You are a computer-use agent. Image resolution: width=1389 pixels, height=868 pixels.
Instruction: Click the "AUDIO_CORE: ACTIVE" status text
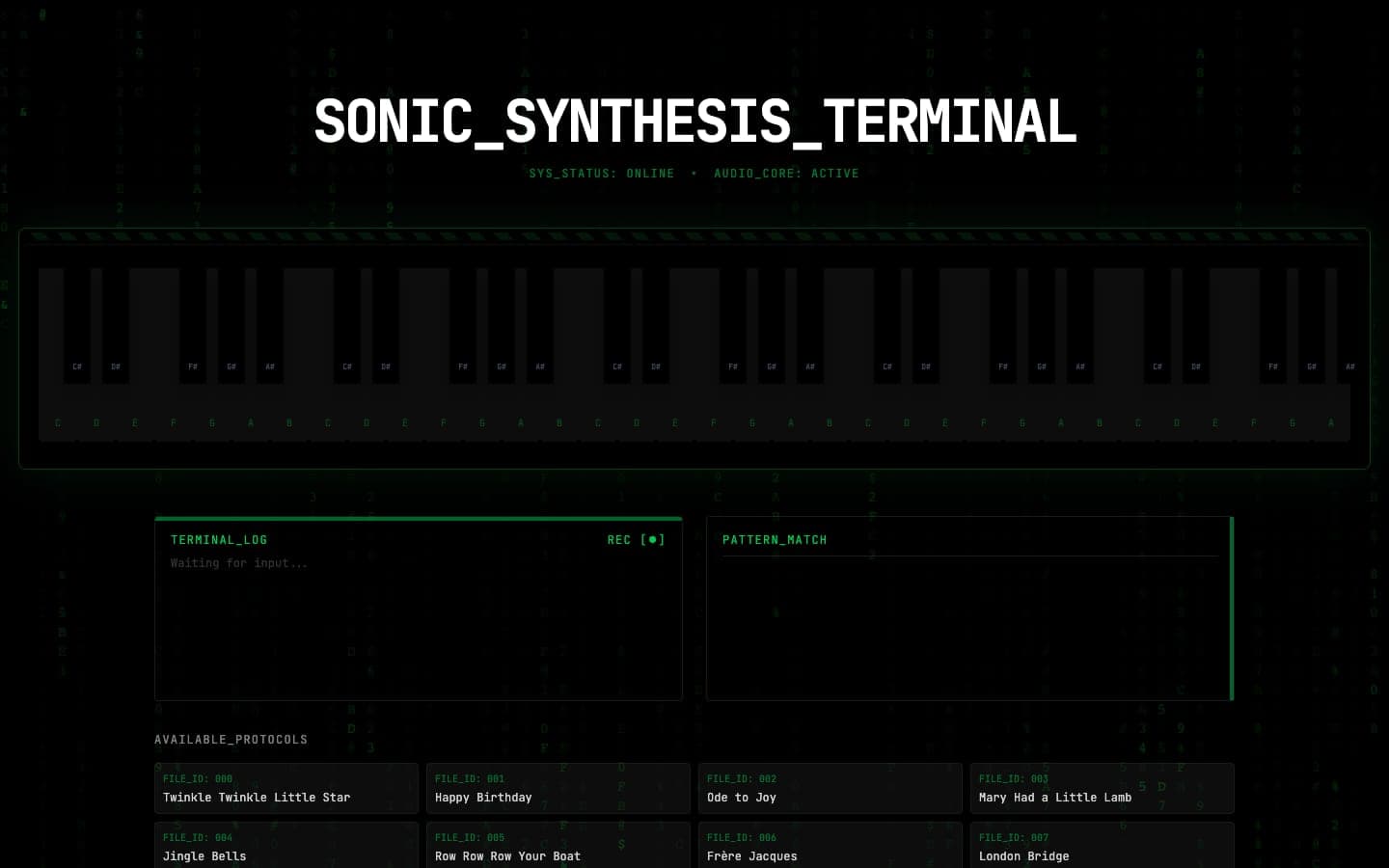point(786,174)
